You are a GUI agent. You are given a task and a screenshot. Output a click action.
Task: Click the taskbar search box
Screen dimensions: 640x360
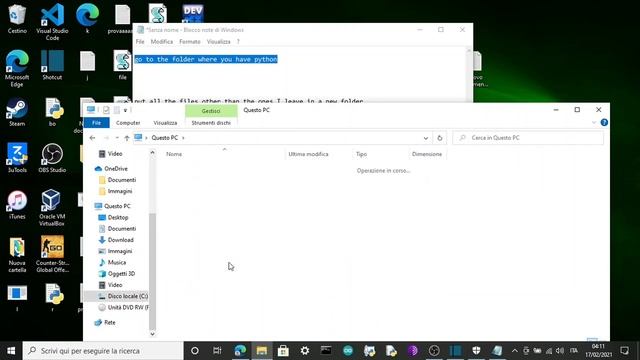click(103, 351)
